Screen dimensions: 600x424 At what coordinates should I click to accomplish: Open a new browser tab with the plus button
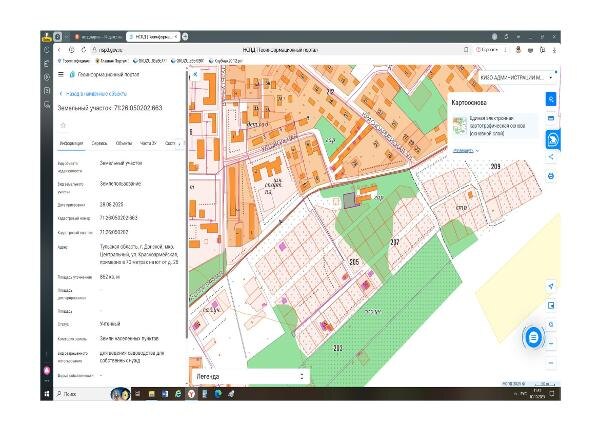[x=185, y=37]
